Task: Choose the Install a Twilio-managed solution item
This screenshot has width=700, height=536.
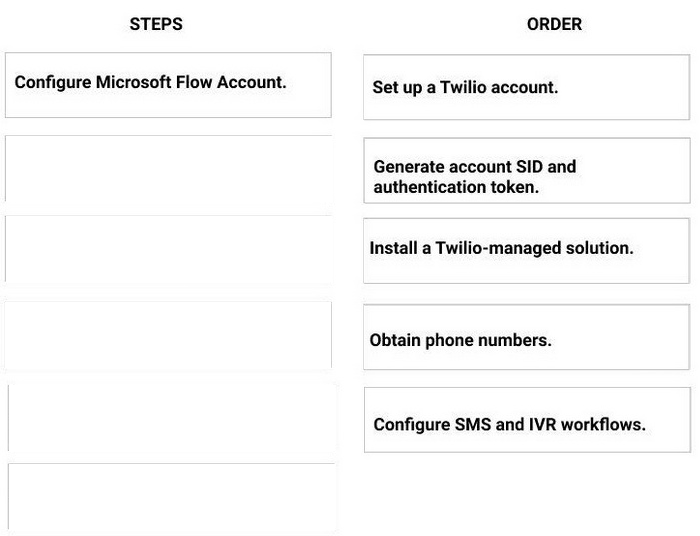Action: (526, 251)
